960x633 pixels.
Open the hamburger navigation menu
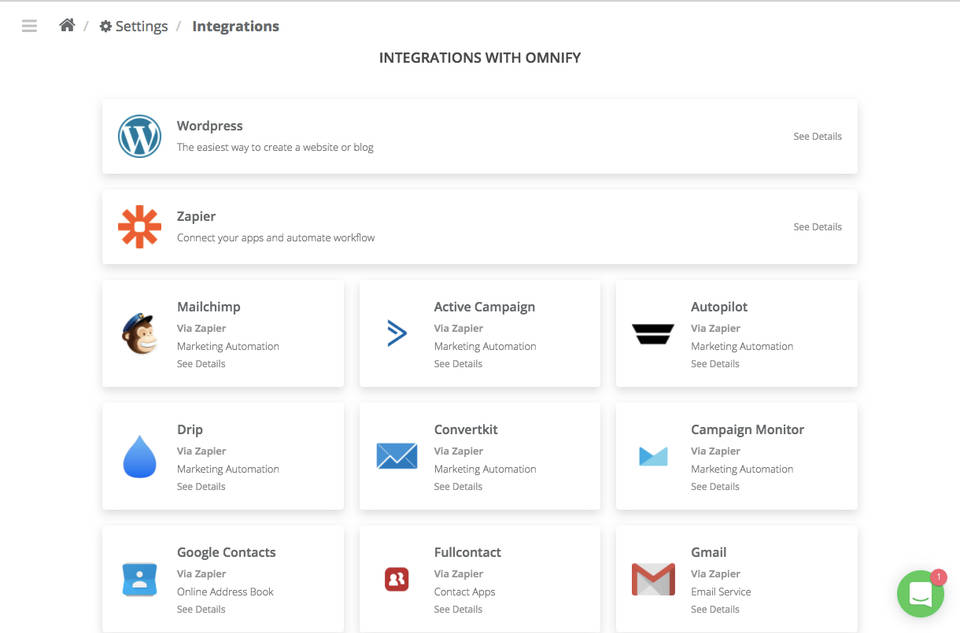[x=28, y=25]
